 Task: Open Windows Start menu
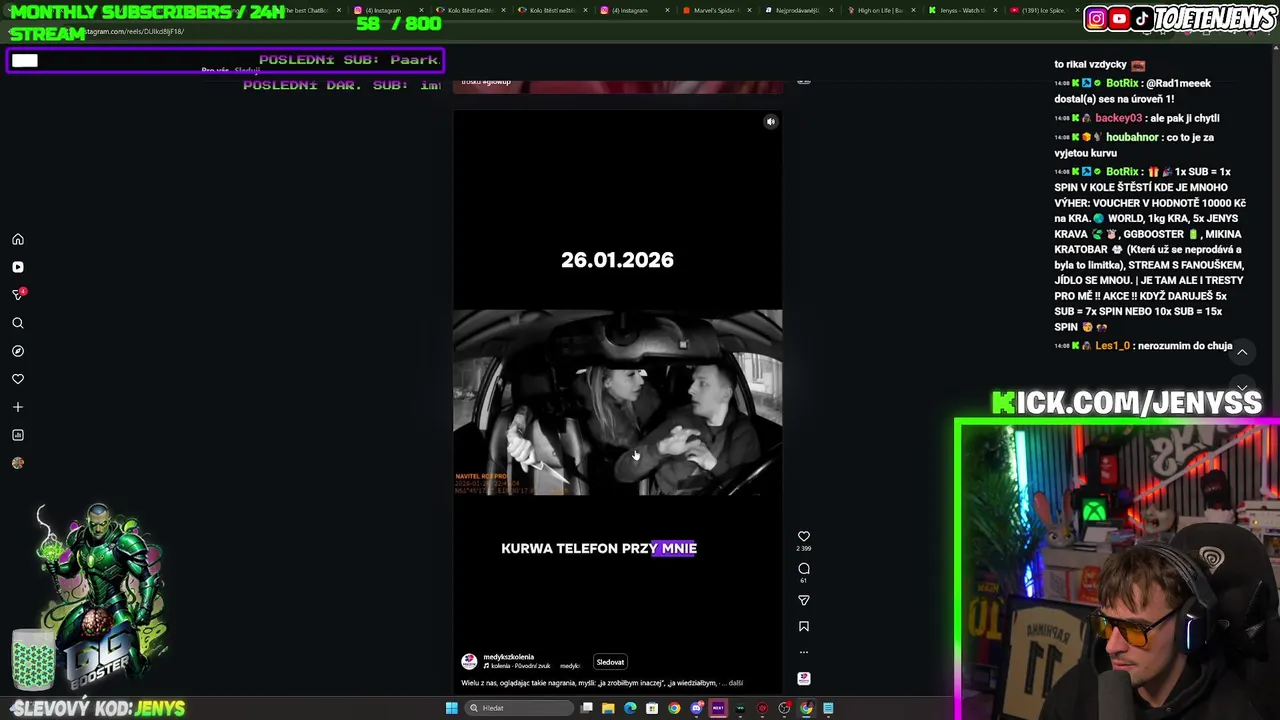click(452, 708)
